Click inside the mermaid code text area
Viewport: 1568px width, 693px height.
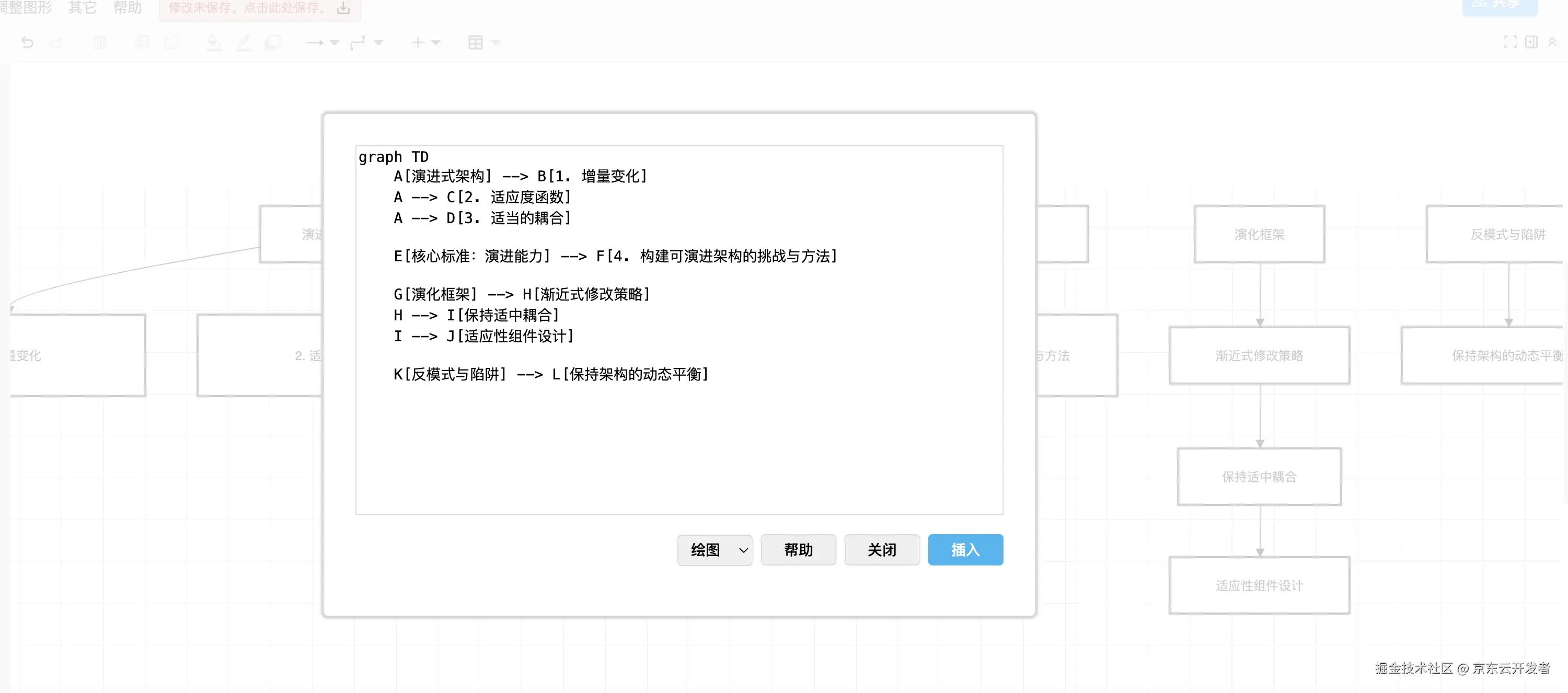point(679,438)
